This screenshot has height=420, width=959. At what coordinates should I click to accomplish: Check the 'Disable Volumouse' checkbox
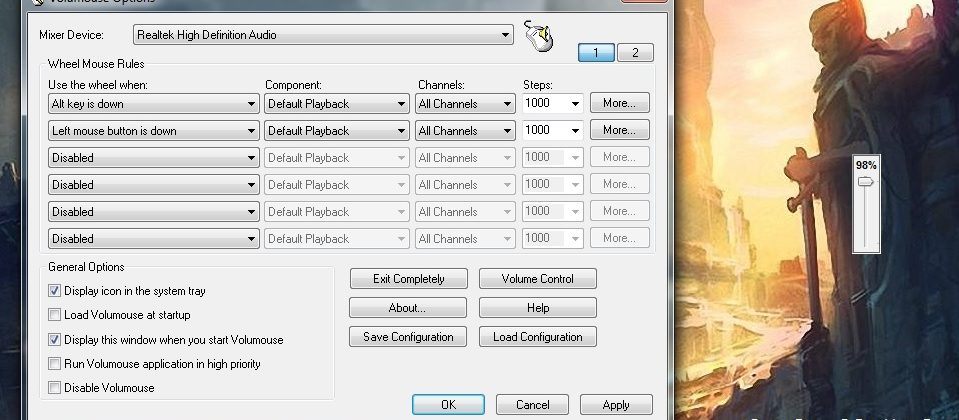point(55,388)
